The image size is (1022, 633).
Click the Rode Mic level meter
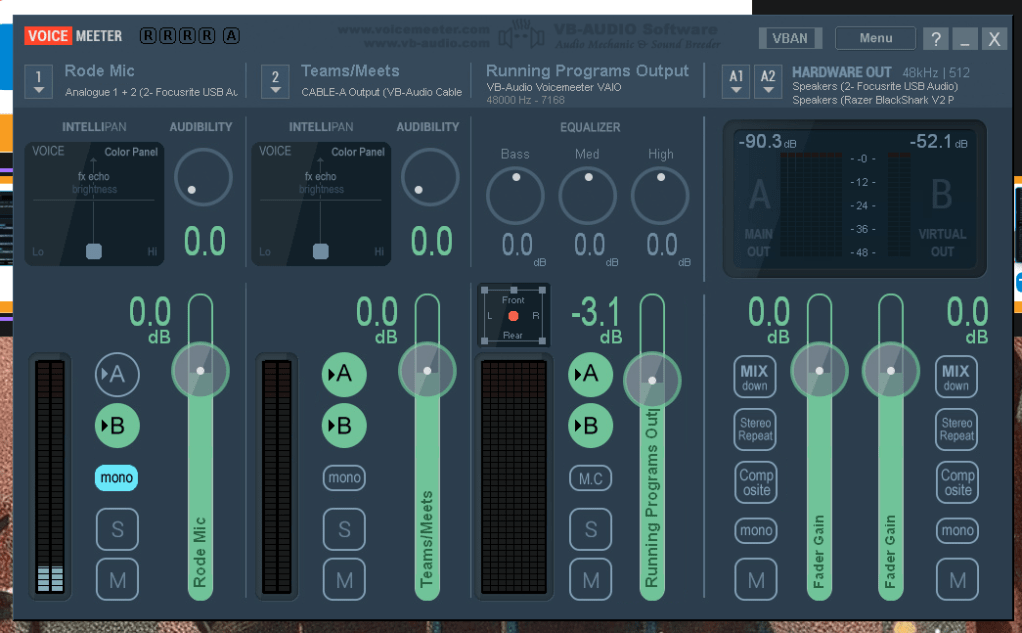[x=50, y=477]
